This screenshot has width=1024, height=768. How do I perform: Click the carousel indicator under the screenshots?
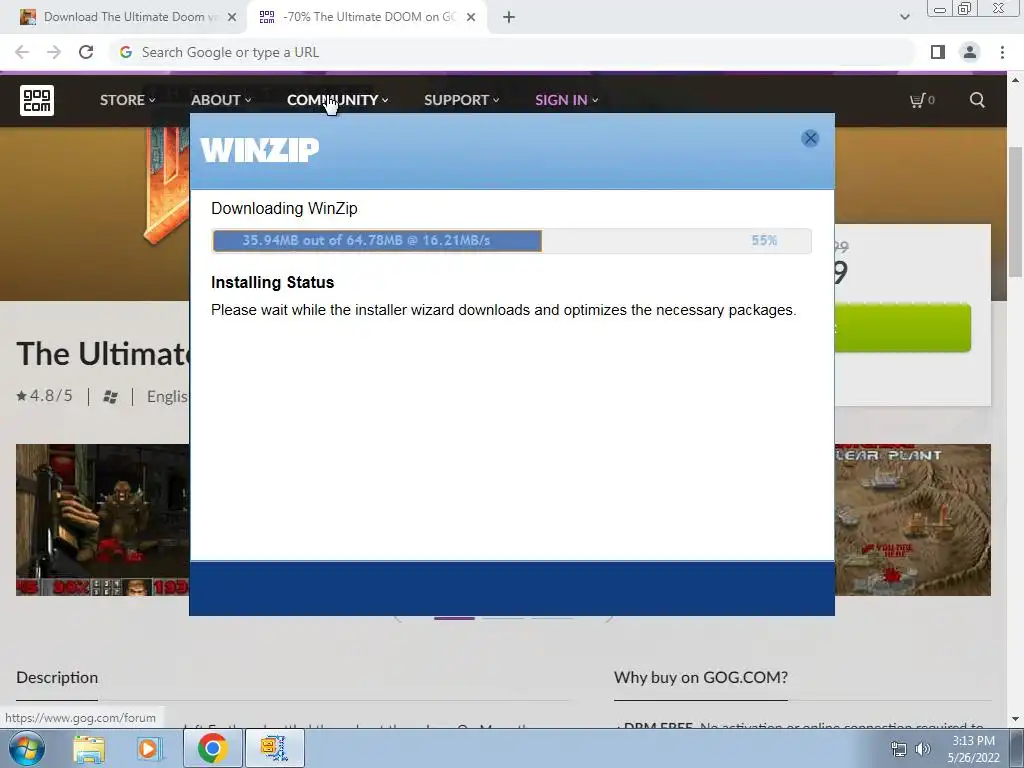455,618
